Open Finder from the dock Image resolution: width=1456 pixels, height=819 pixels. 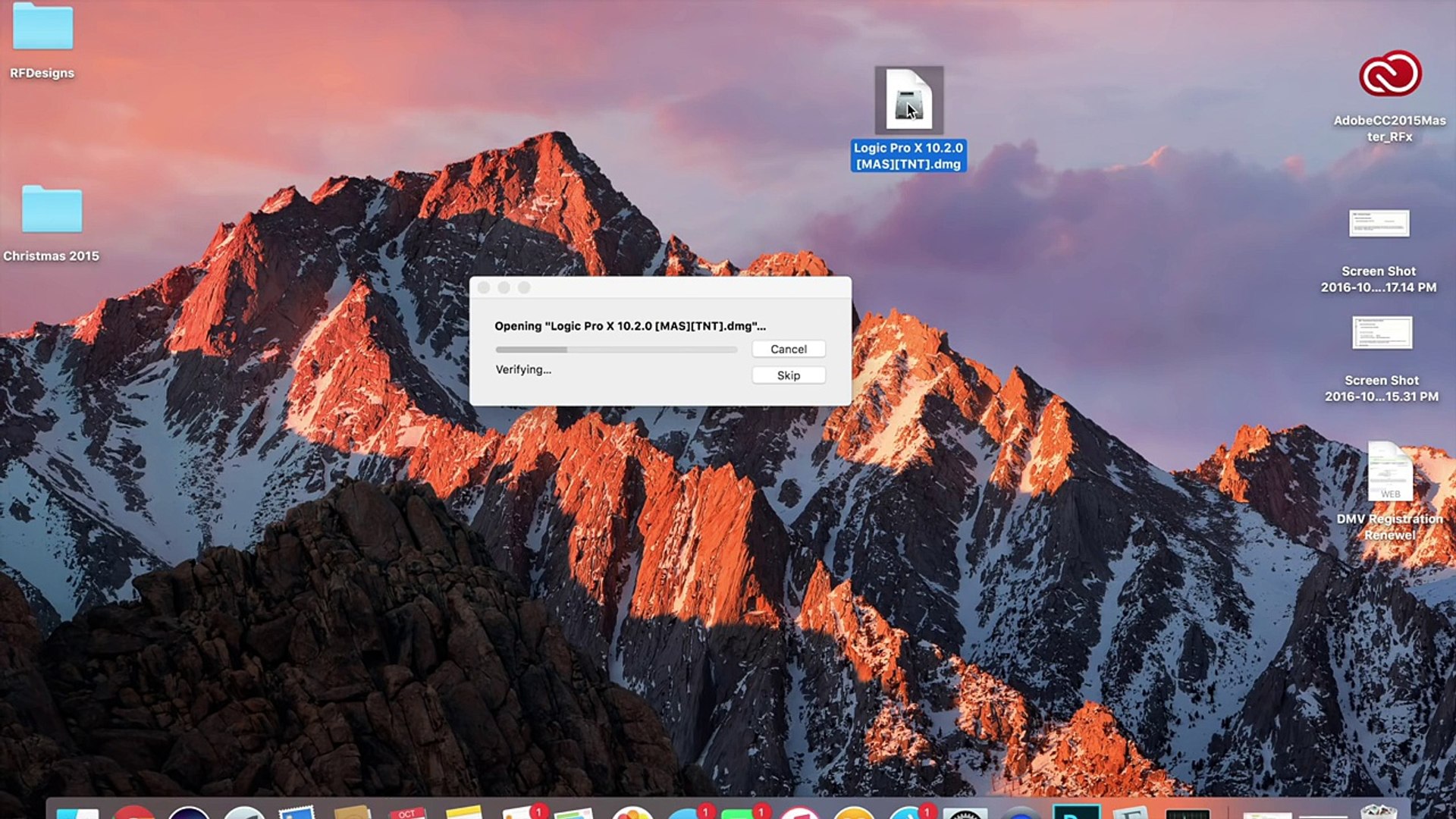click(x=77, y=813)
